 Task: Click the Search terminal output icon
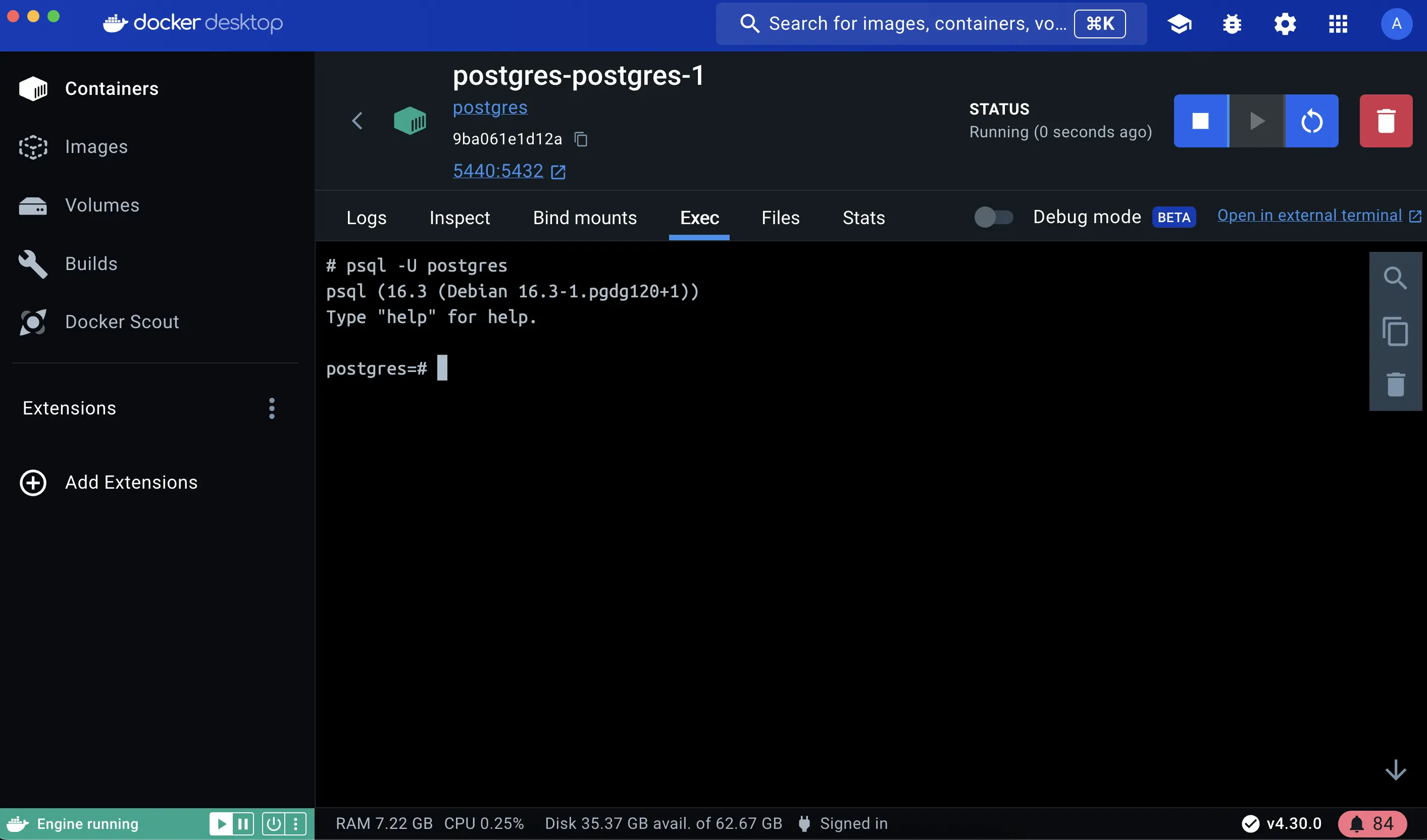tap(1397, 277)
